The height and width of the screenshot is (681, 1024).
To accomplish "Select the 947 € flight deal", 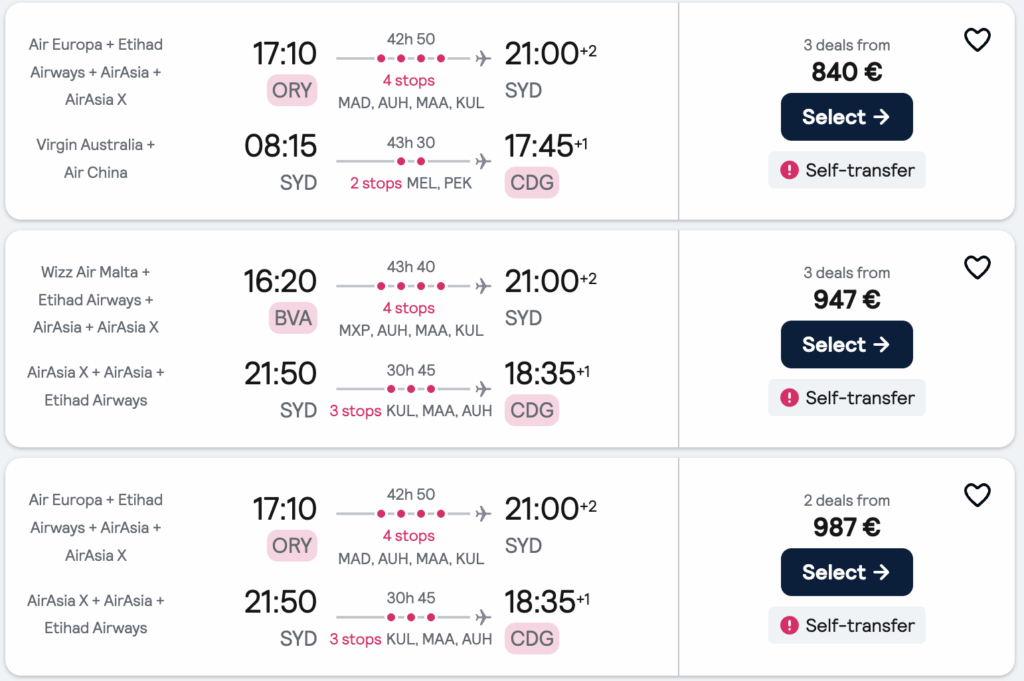I will 846,344.
